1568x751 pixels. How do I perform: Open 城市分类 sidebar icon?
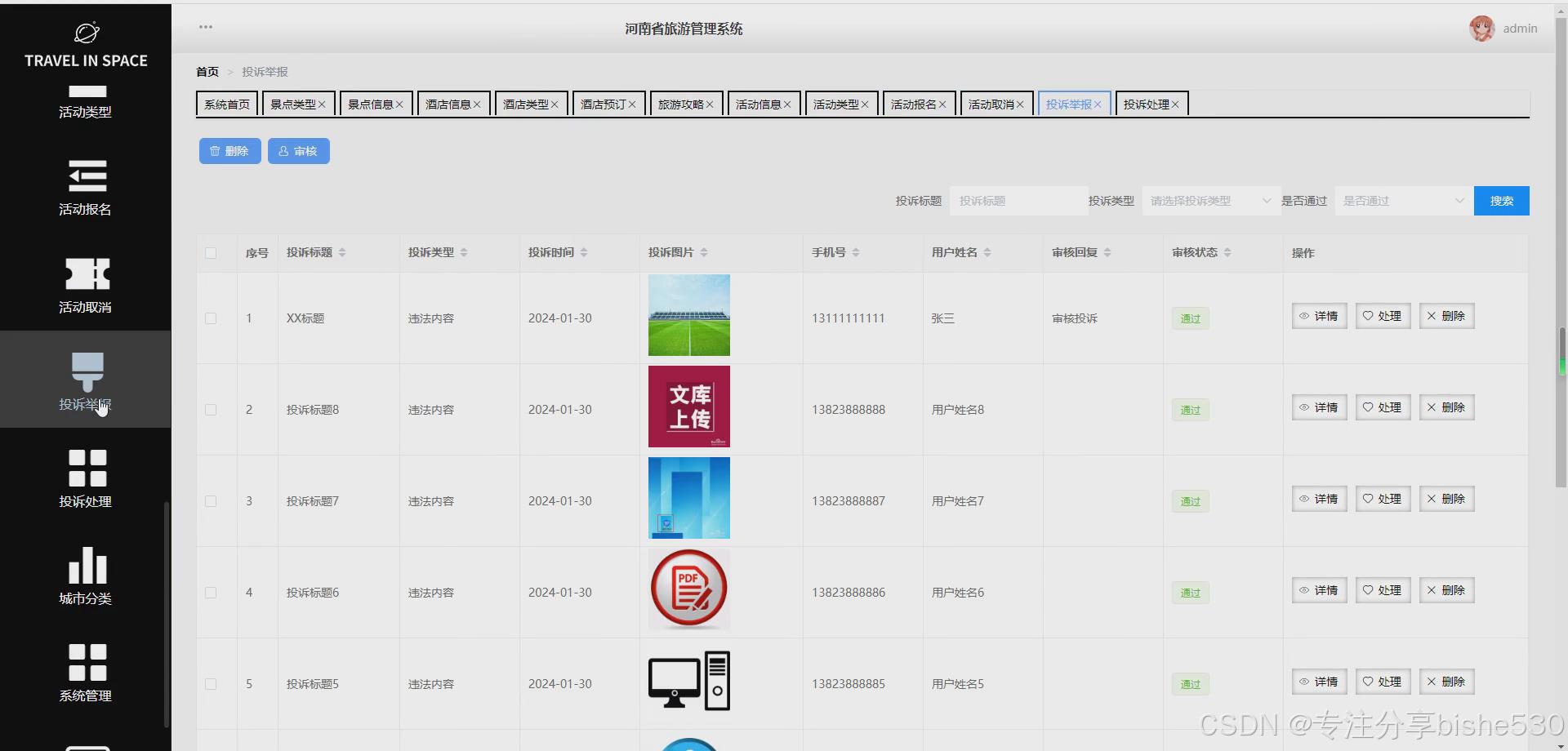(87, 565)
